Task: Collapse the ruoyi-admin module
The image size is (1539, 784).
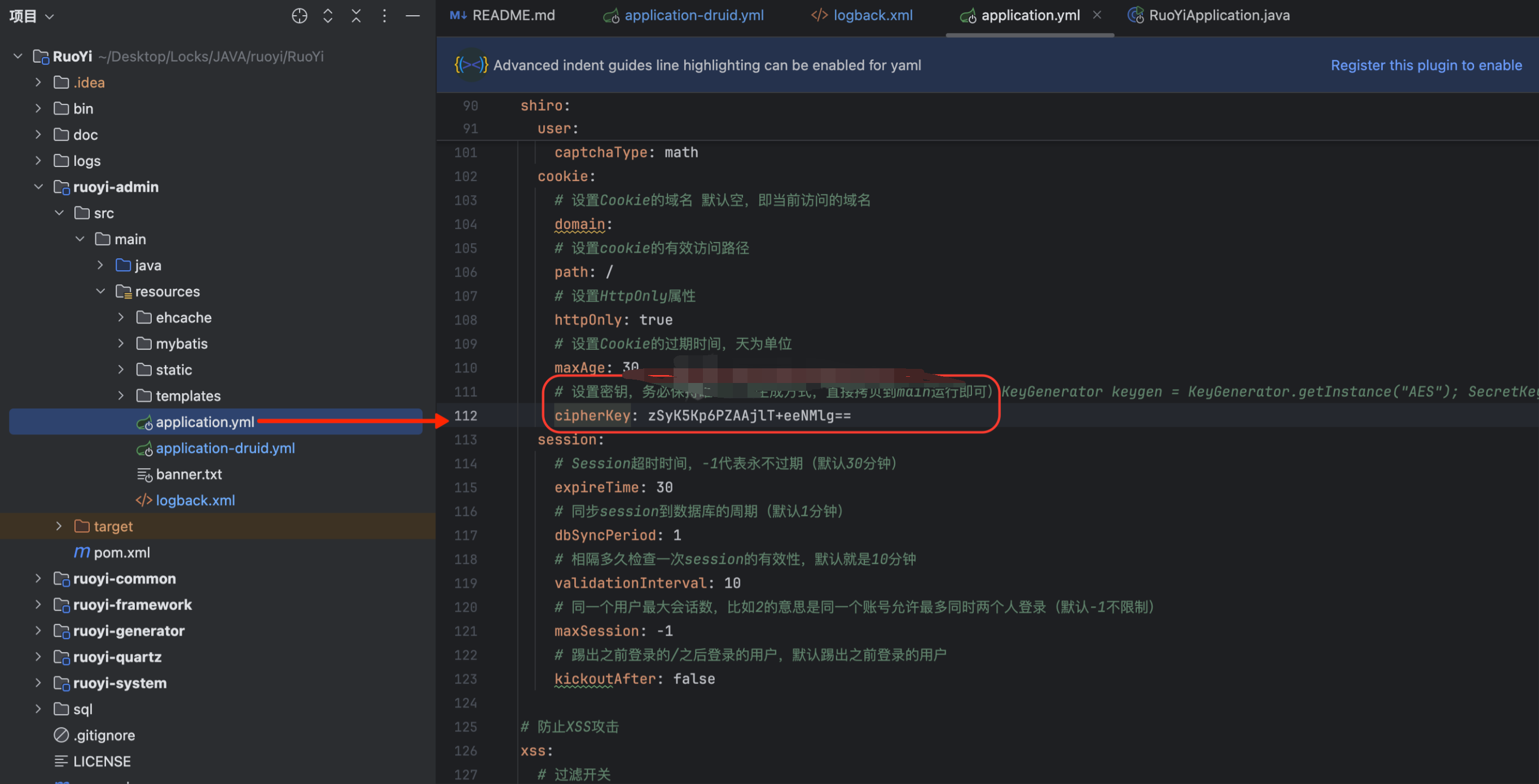Action: [x=38, y=187]
